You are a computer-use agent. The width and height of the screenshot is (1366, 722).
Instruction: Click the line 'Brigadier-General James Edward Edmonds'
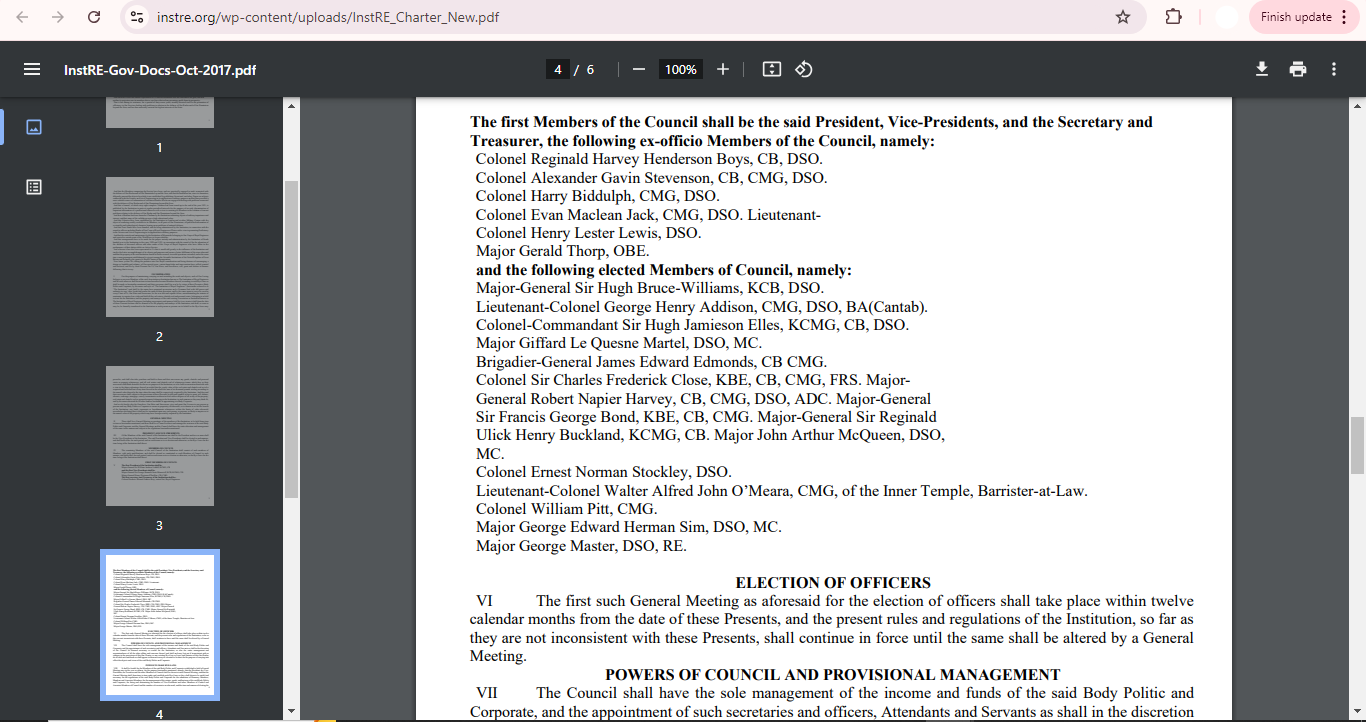(x=651, y=362)
